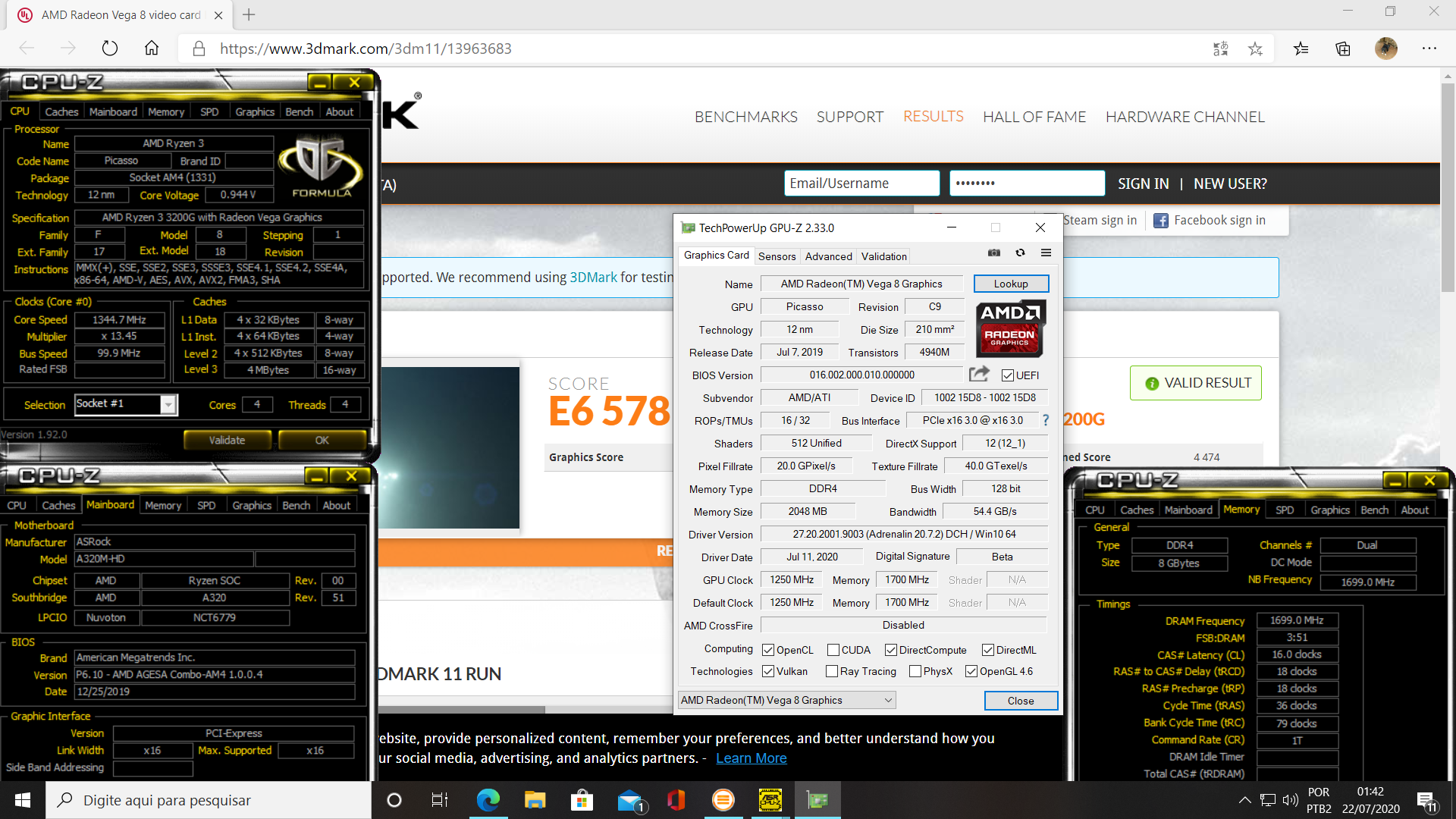The image size is (1456, 819).
Task: Open a new browser tab
Action: [249, 14]
